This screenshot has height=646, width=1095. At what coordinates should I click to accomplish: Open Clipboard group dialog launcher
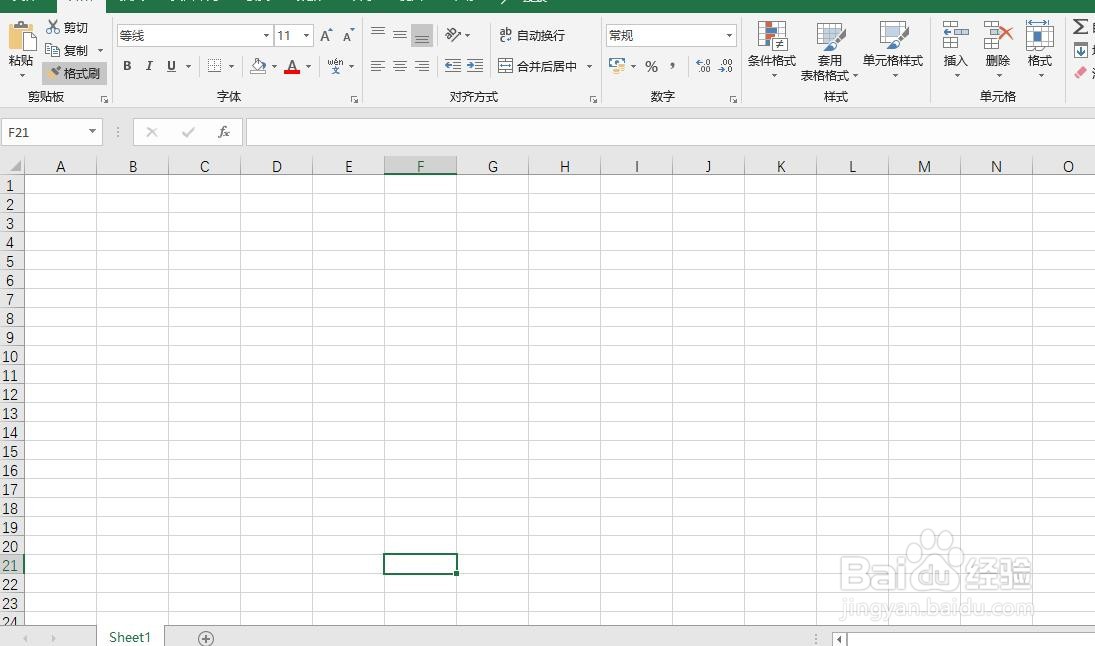pos(104,100)
